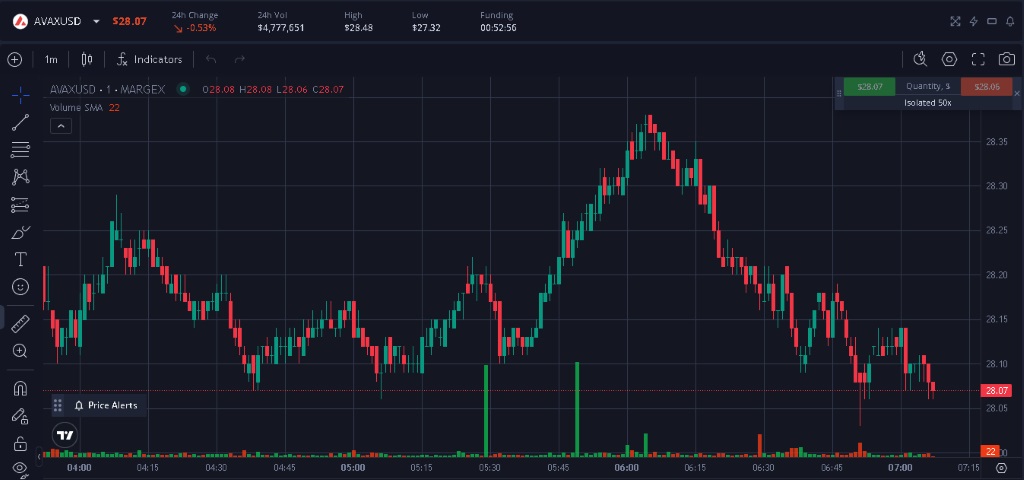Viewport: 1024px width, 480px height.
Task: Collapse the indicator legend chevron
Action: click(61, 126)
